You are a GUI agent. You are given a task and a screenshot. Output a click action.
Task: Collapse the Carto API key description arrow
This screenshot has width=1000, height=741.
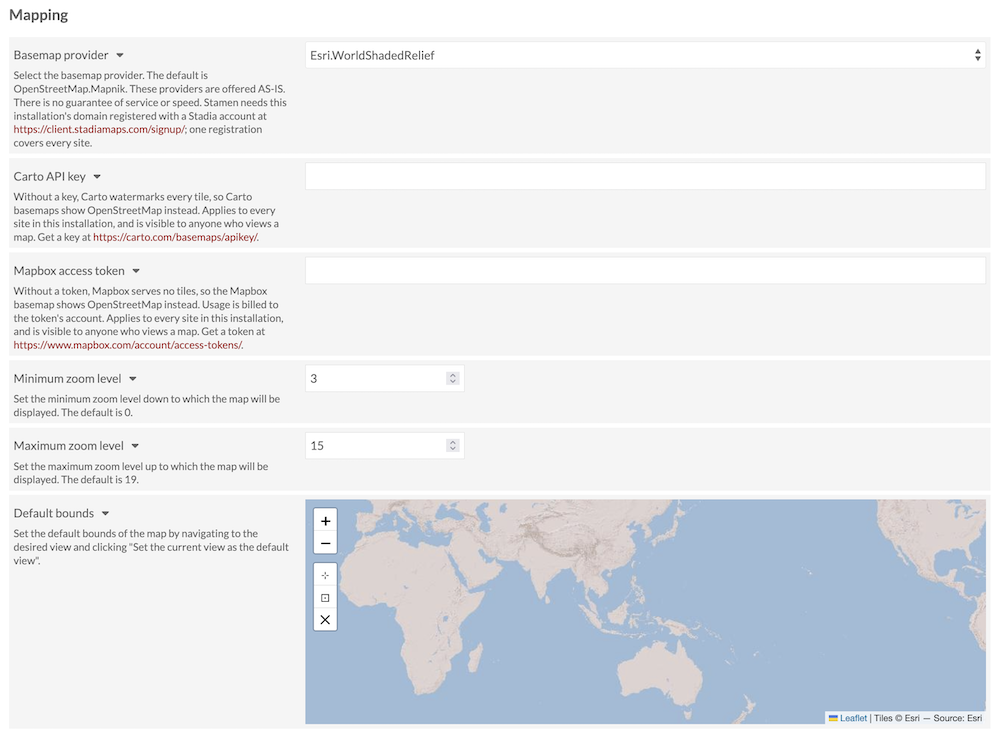[x=97, y=177]
